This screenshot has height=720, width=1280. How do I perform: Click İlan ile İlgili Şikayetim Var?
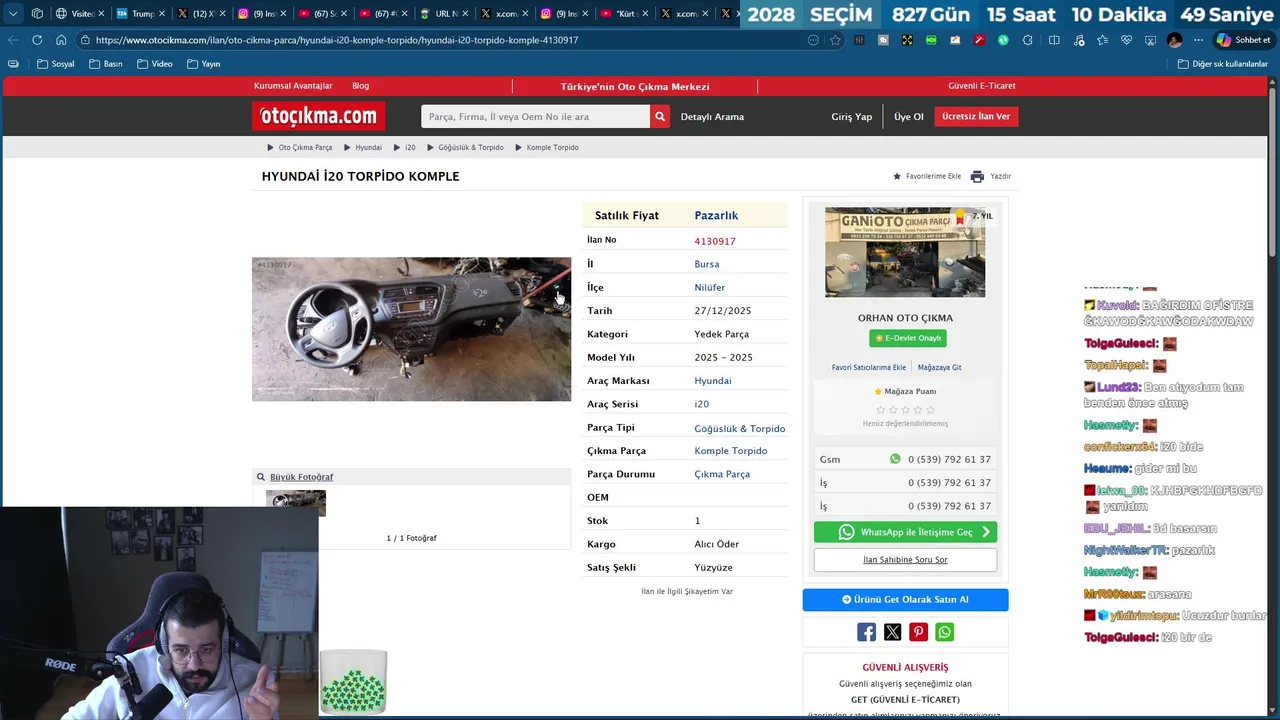tap(687, 591)
